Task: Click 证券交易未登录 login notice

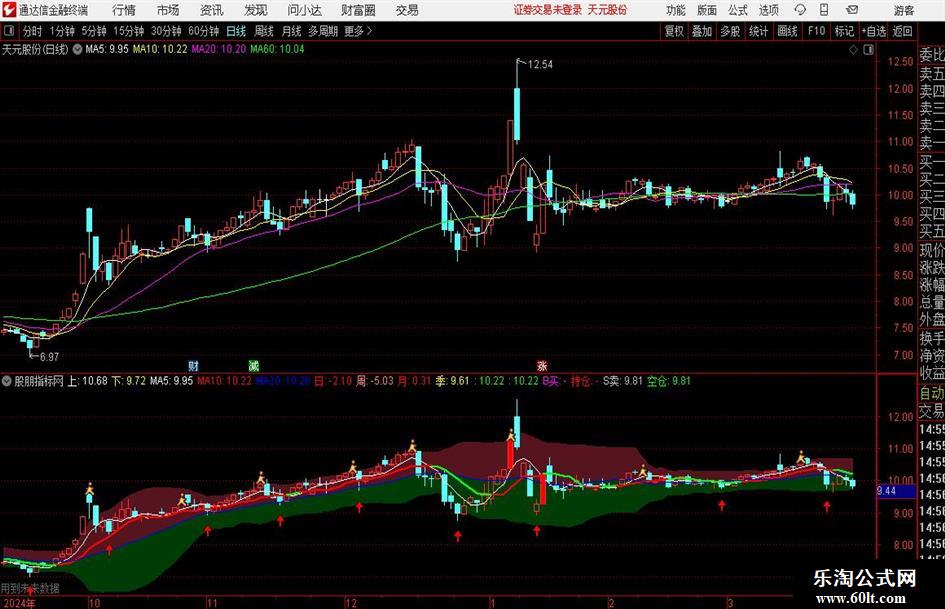Action: click(548, 10)
